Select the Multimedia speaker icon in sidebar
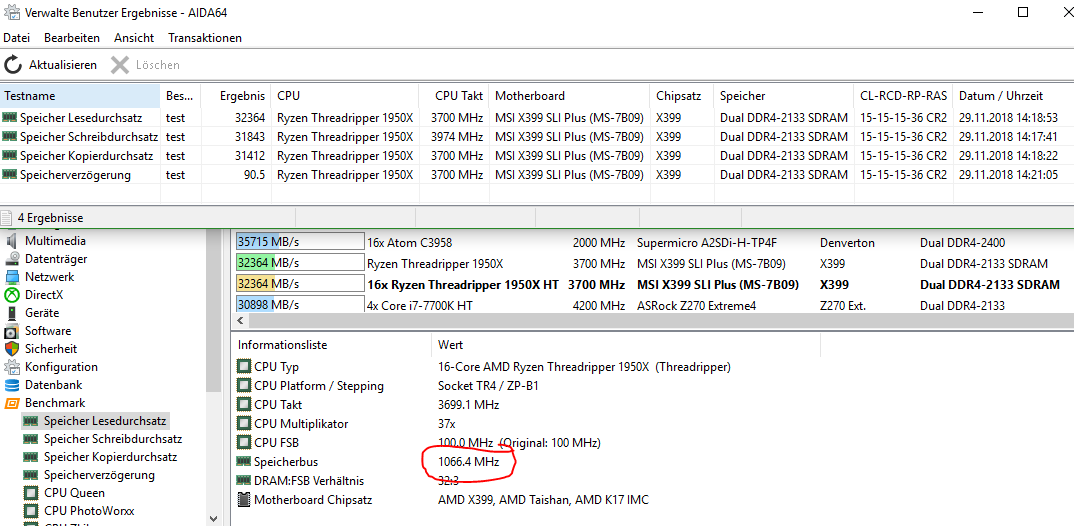 (x=12, y=241)
